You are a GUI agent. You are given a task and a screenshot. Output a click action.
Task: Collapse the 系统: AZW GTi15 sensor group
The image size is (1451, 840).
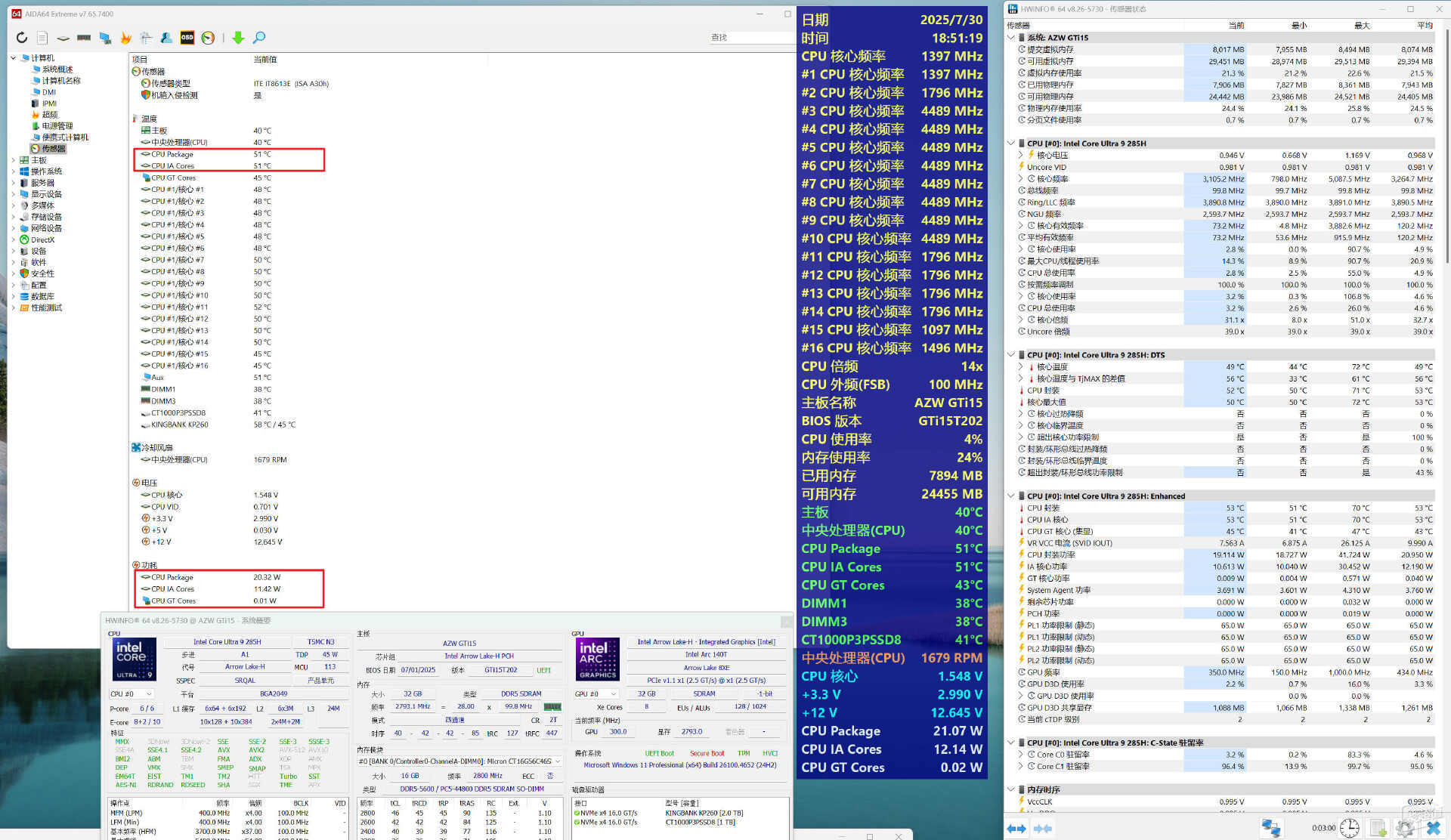click(x=1011, y=37)
